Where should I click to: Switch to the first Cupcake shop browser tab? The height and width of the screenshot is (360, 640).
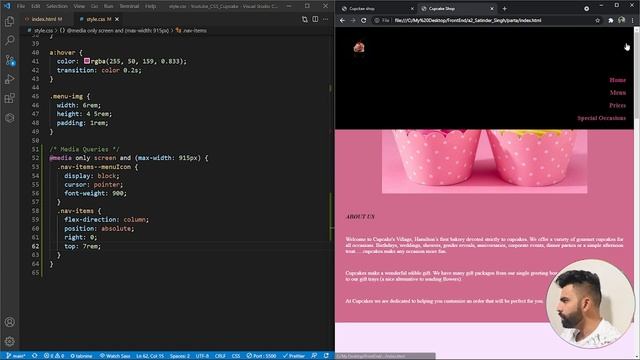point(378,8)
